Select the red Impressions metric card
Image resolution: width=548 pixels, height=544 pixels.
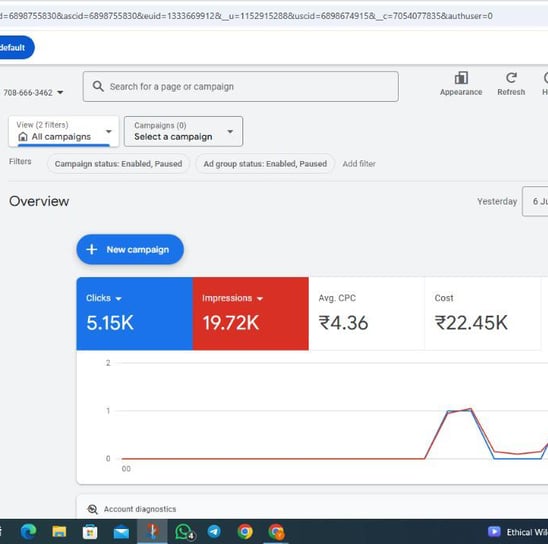[251, 314]
